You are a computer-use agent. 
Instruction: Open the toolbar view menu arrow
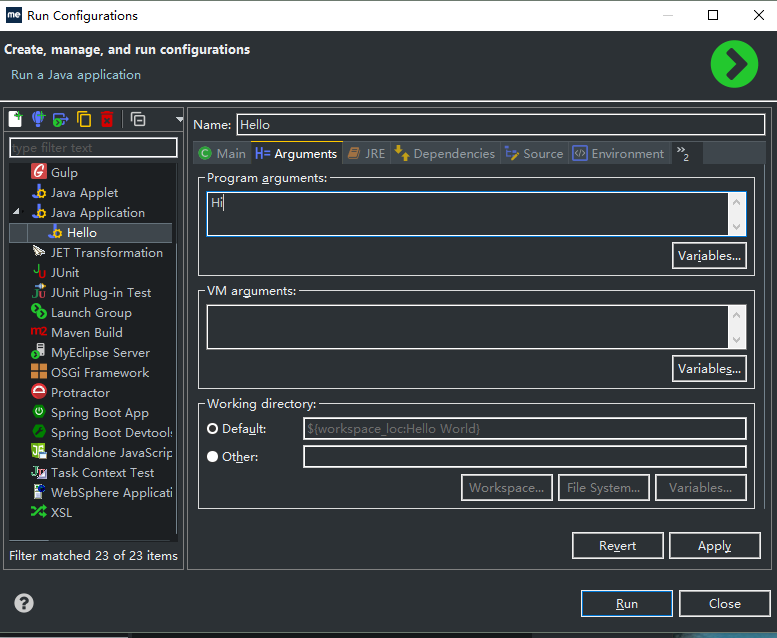pyautogui.click(x=179, y=119)
